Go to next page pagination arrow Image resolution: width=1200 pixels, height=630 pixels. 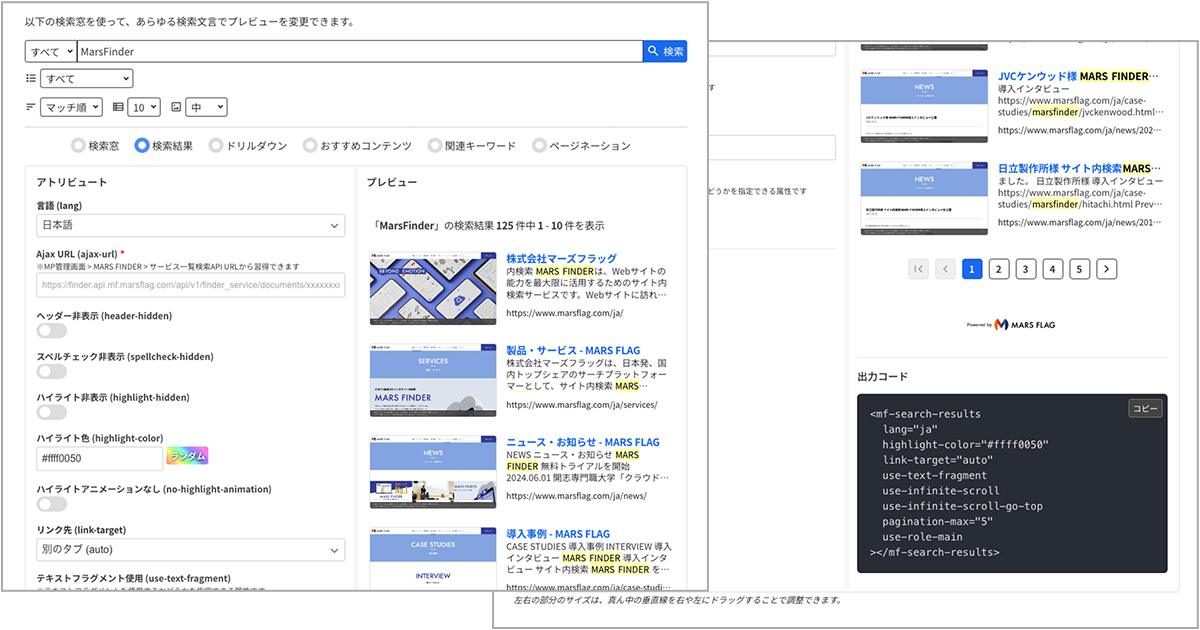1106,268
